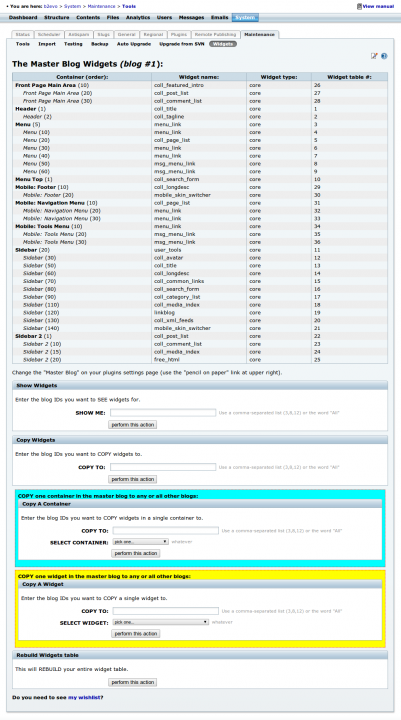Go to the Dashboard menu

[x=23, y=17]
